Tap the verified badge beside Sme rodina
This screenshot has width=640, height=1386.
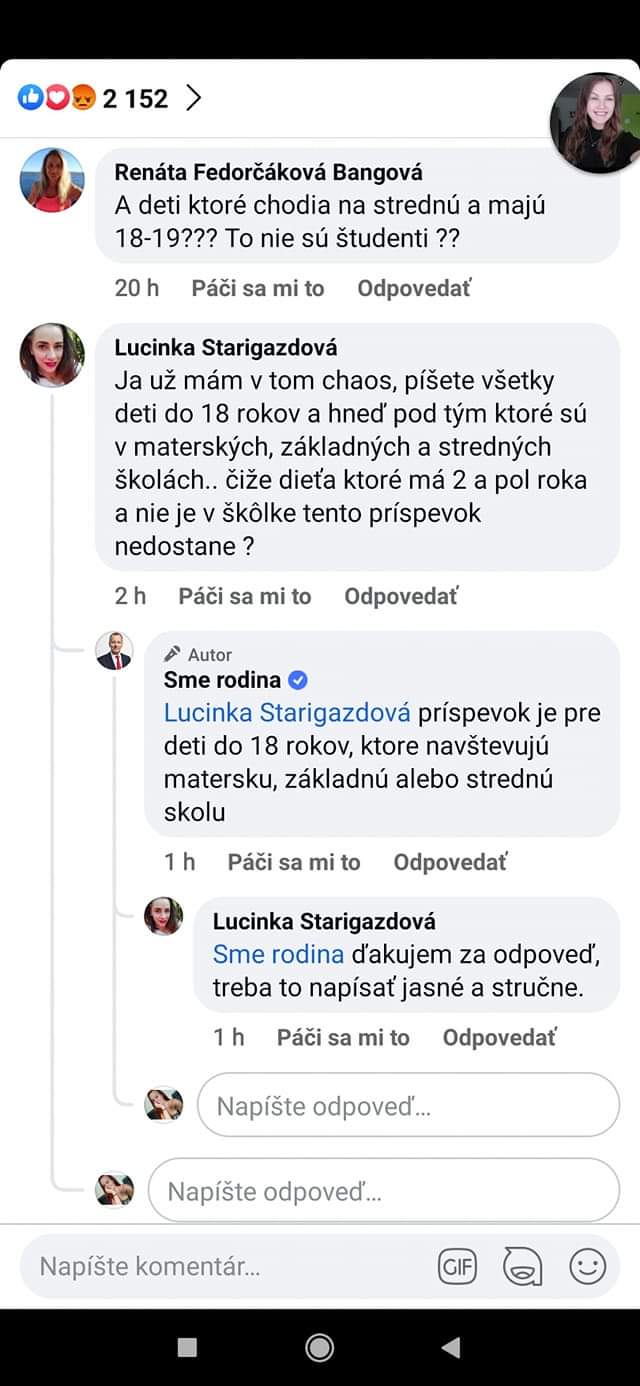pos(298,681)
